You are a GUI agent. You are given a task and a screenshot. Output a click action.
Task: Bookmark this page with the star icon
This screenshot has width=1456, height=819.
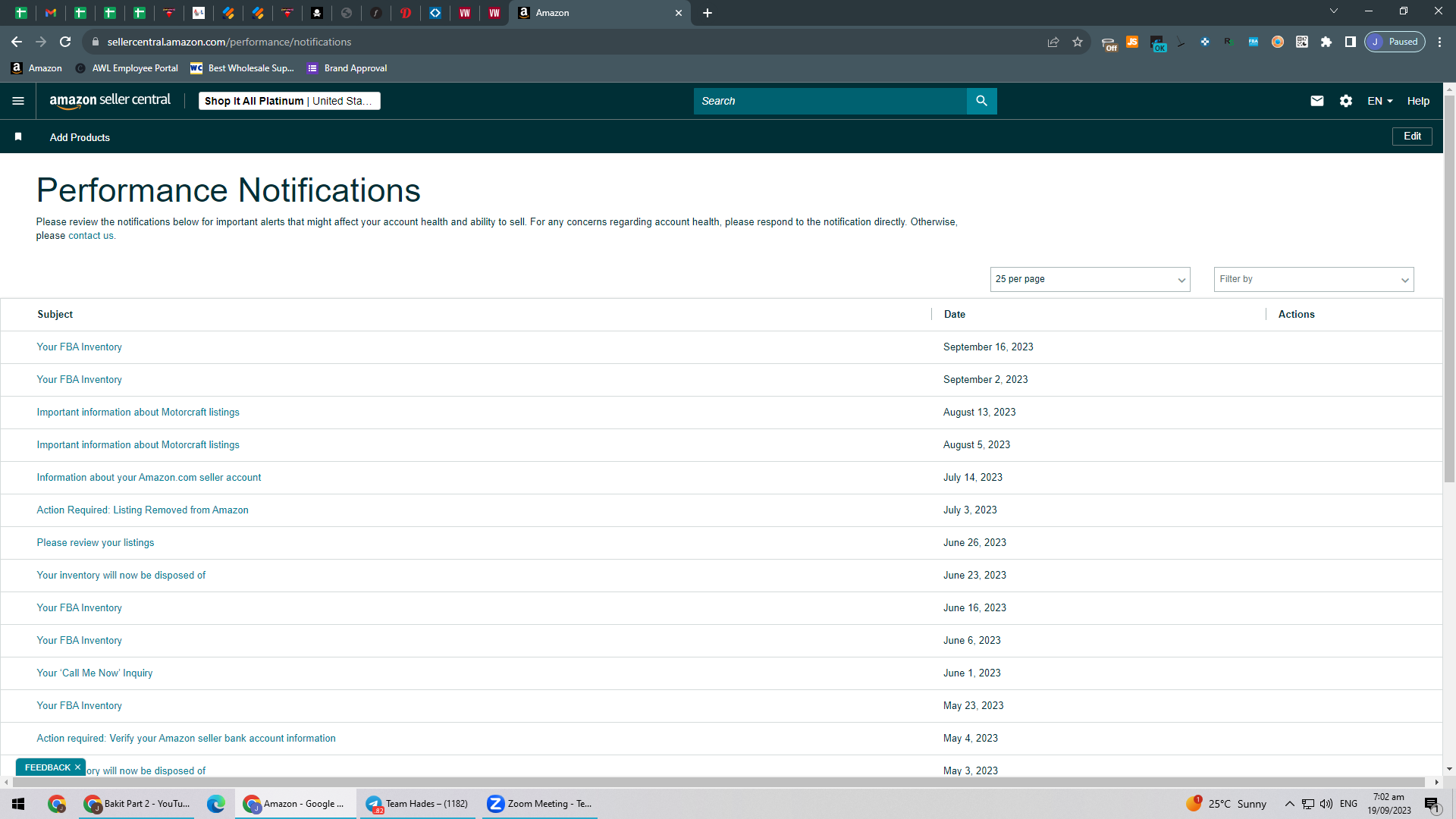(x=1078, y=42)
